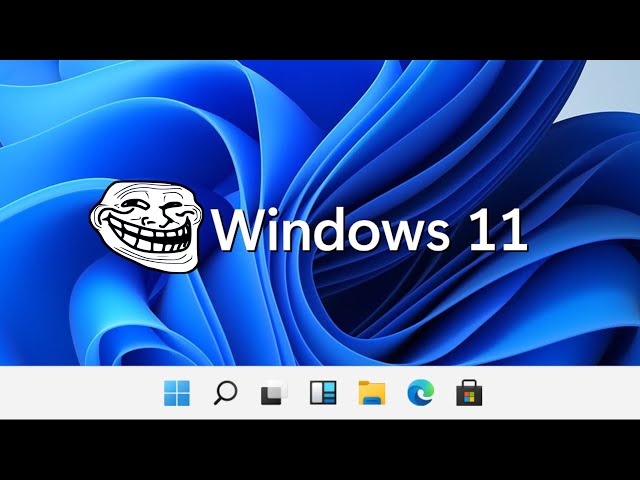Open the Widgets panel icon

(x=323, y=393)
